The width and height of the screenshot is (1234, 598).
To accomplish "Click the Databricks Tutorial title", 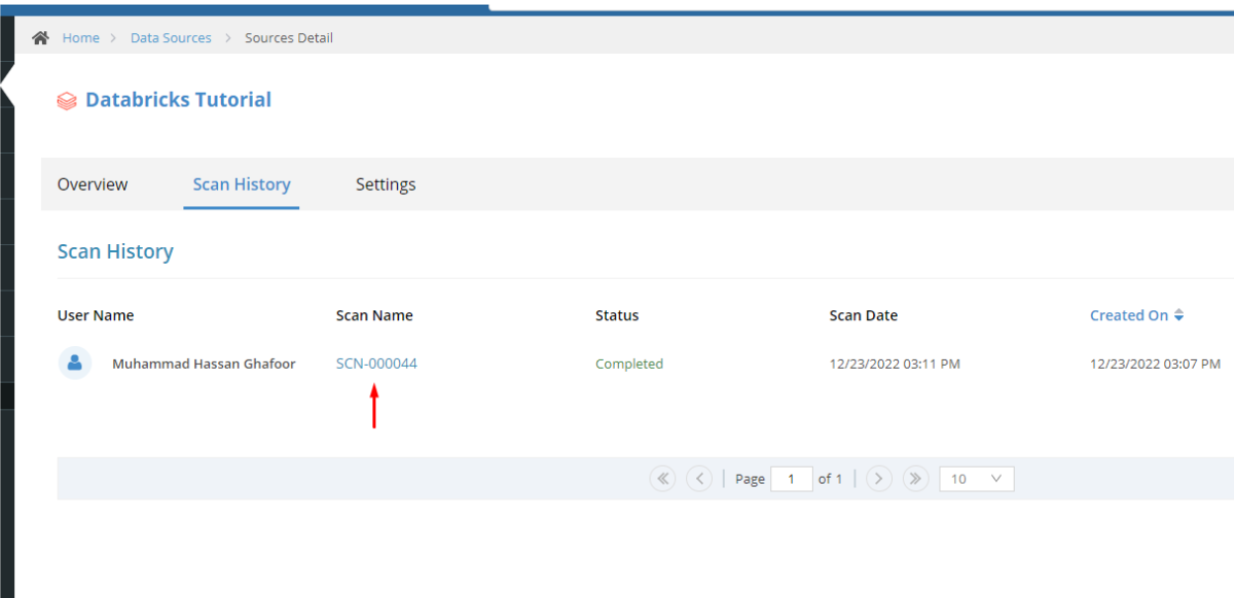I will click(178, 100).
